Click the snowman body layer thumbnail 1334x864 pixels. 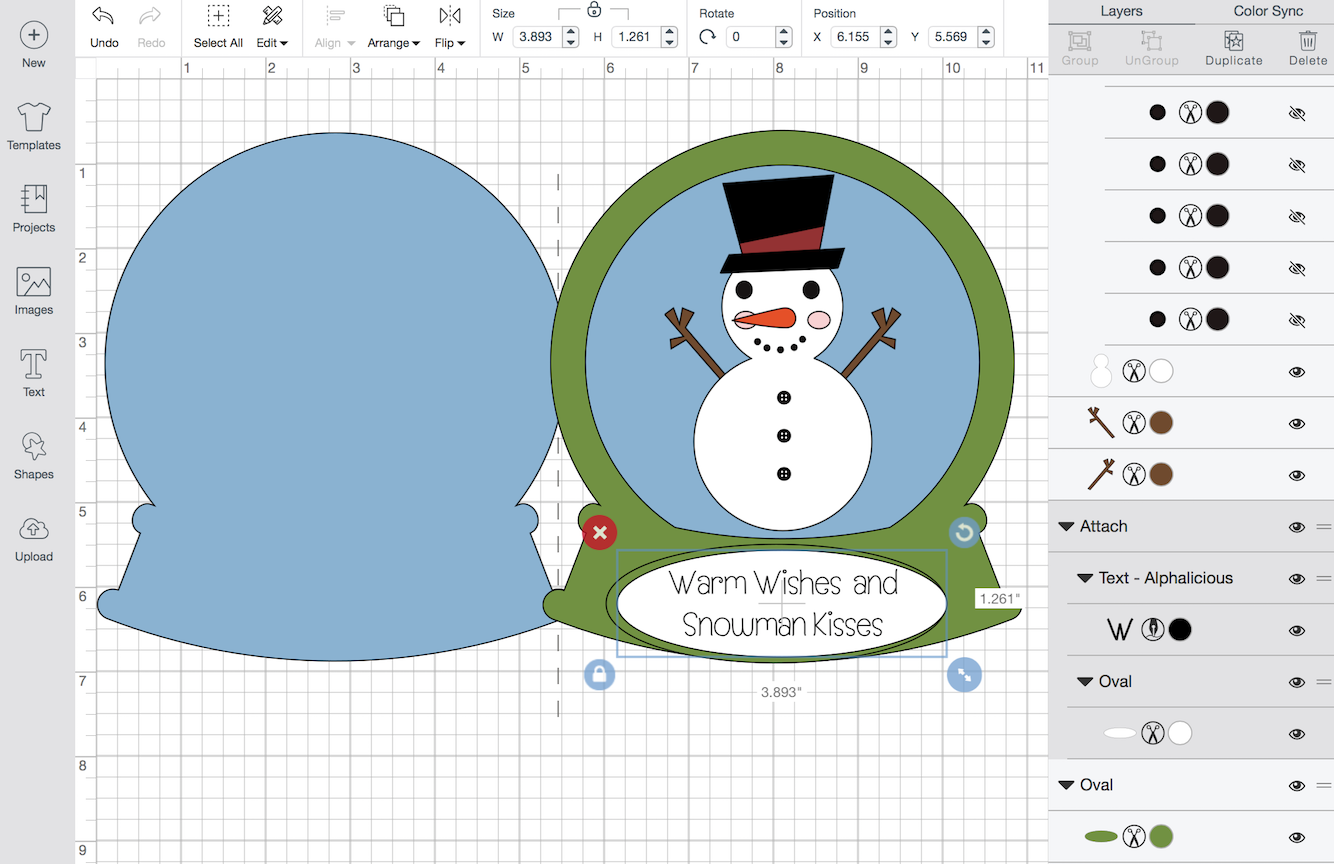(1101, 371)
